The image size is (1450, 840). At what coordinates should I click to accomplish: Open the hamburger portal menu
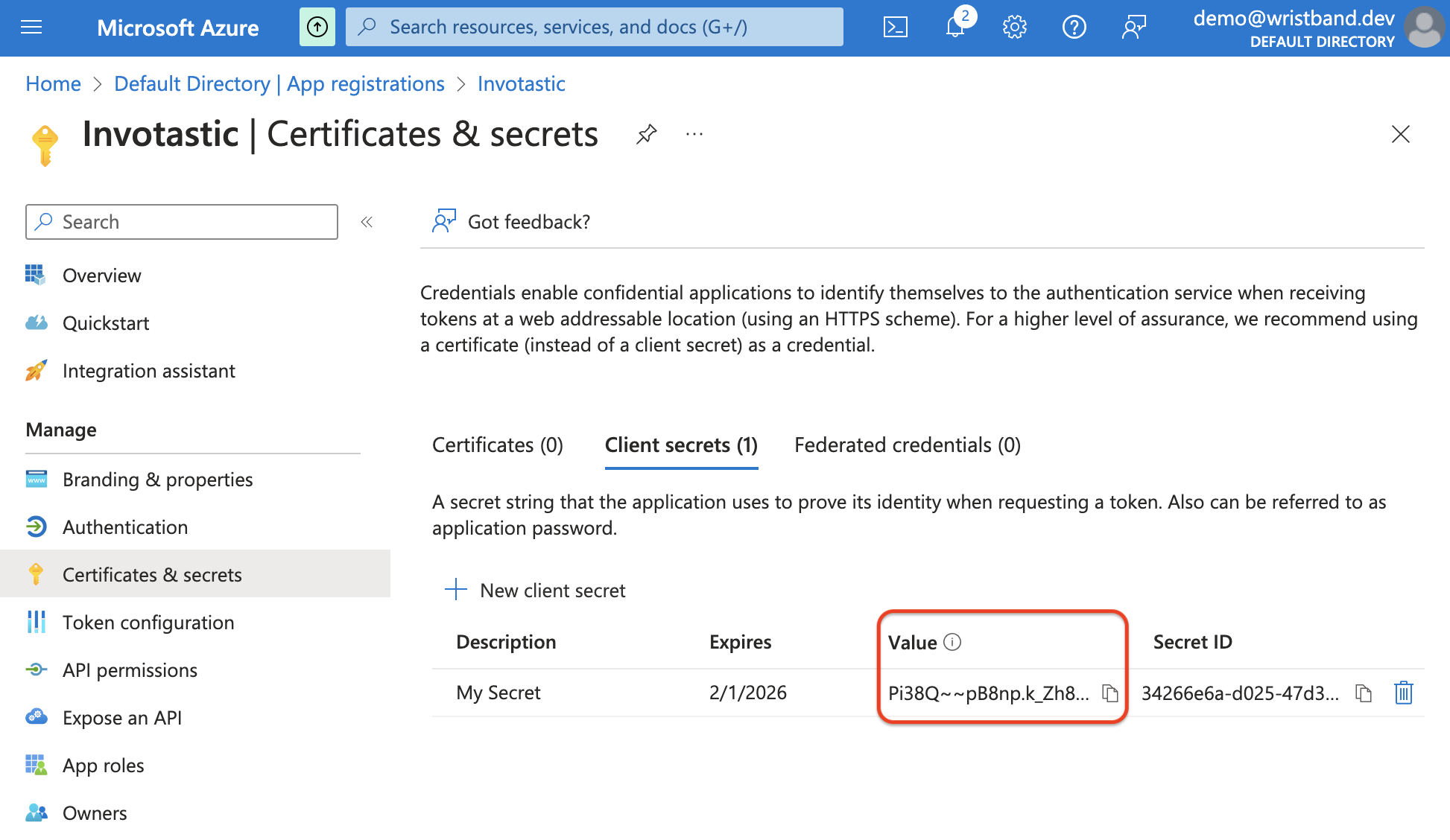click(x=31, y=28)
